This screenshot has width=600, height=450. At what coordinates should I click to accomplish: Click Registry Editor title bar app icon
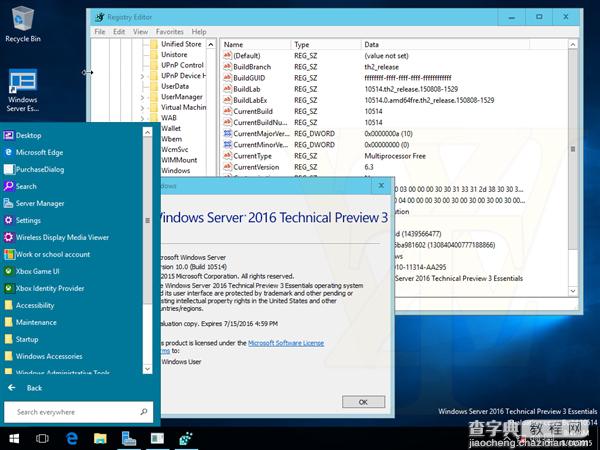tap(100, 17)
